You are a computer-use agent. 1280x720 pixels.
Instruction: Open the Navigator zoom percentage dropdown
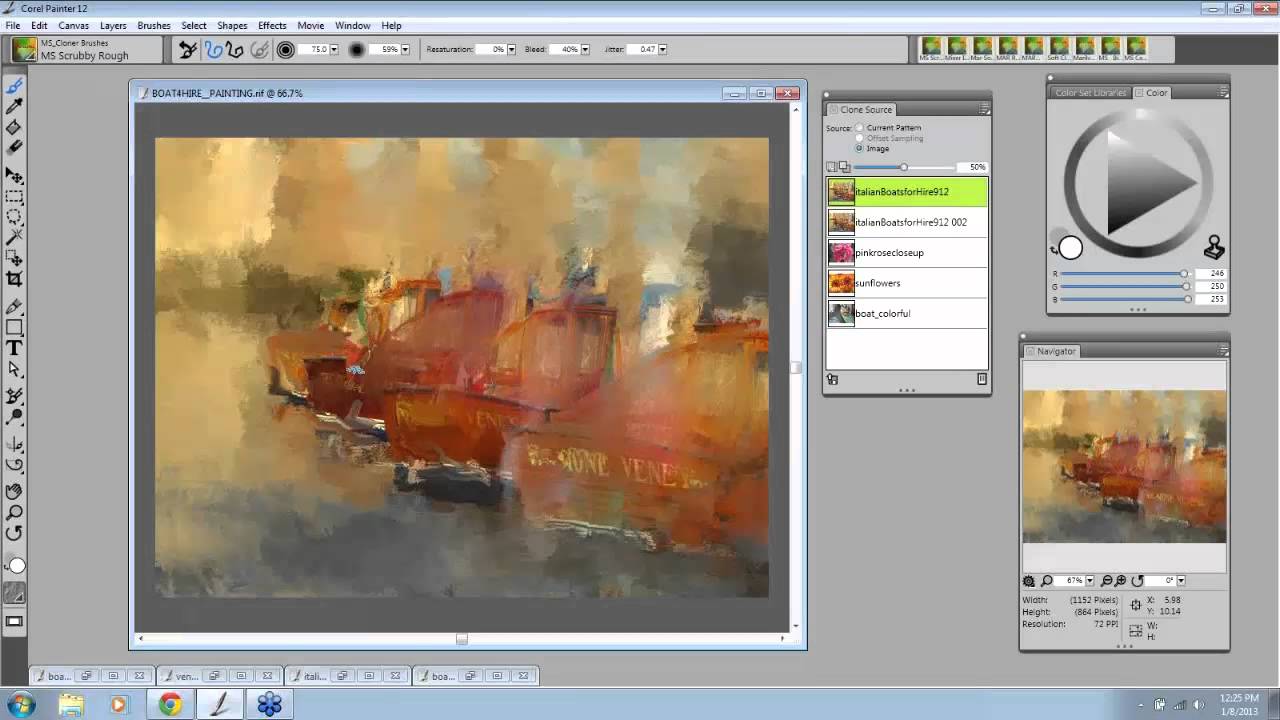1091,581
